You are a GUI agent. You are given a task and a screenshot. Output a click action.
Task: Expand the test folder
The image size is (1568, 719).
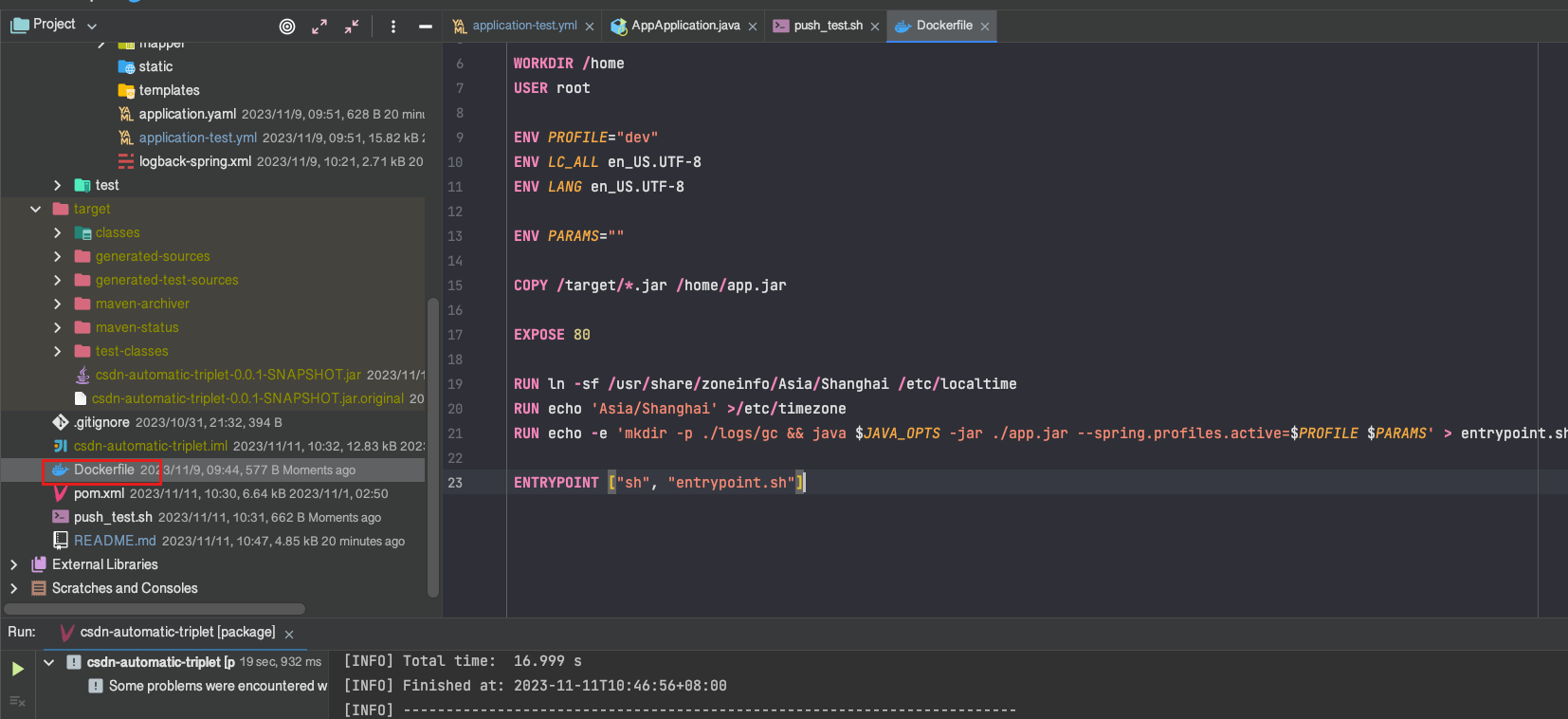pos(58,185)
